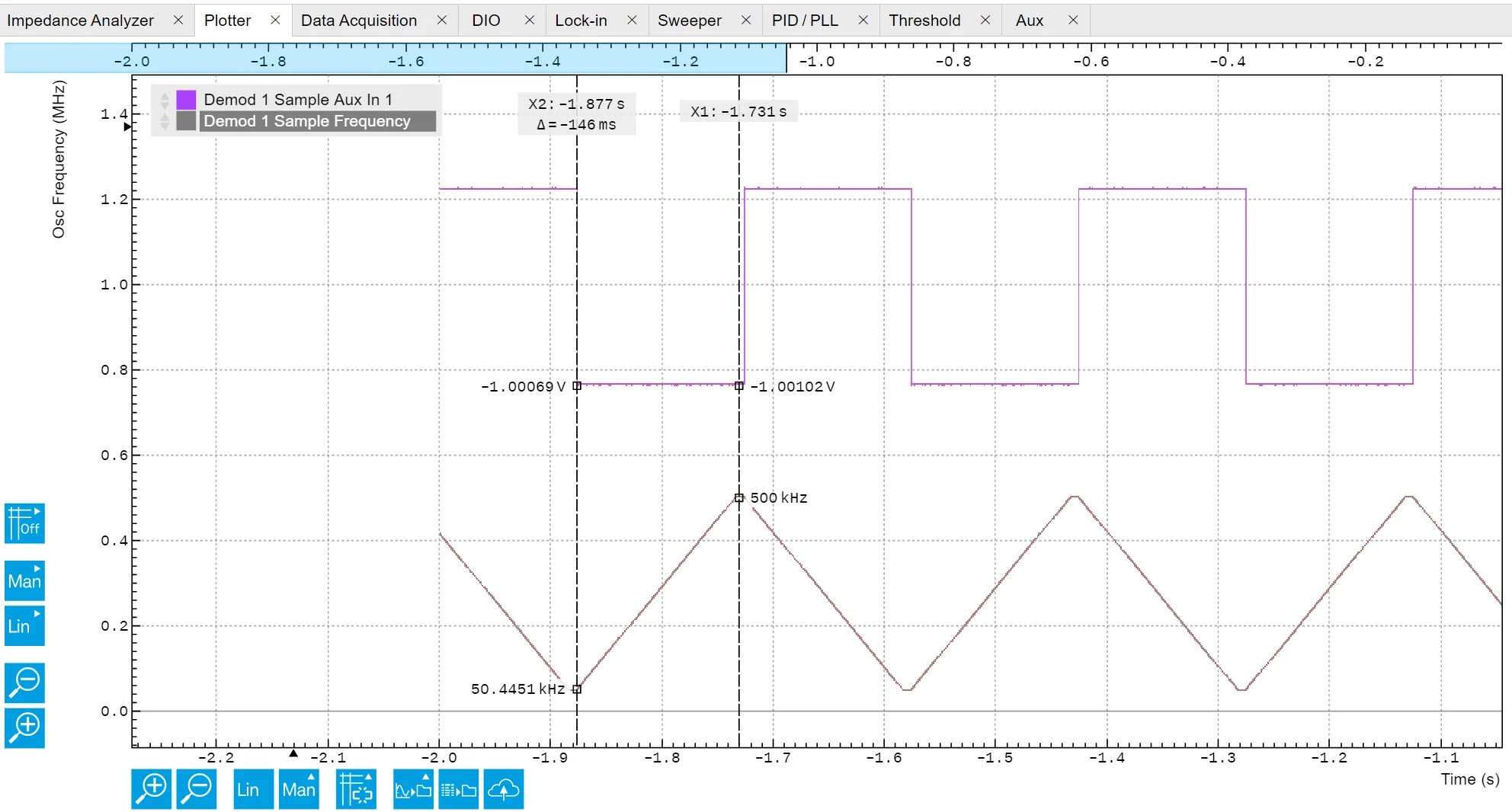Click the black triangle marker on the time axis
Viewport: 1512px width, 812px height.
click(293, 753)
